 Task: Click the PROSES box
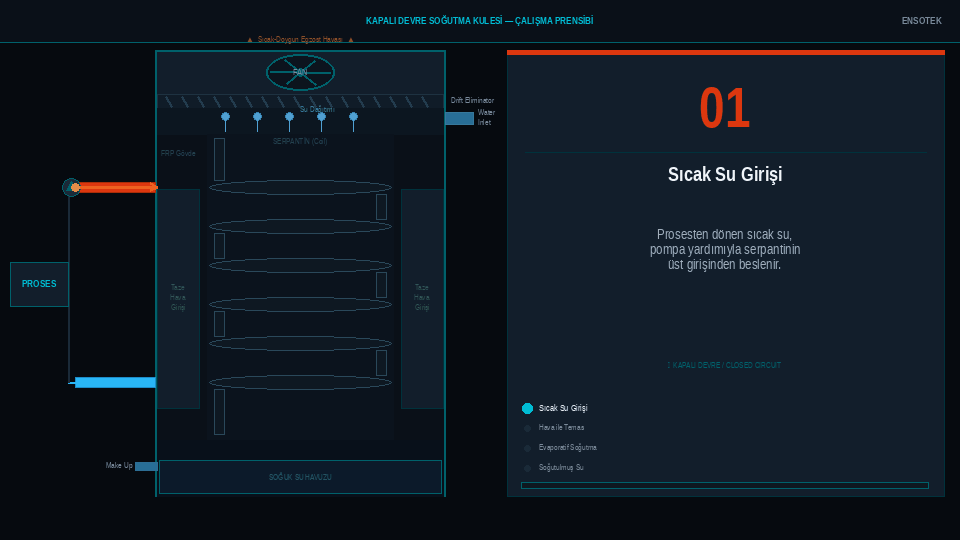tap(39, 284)
